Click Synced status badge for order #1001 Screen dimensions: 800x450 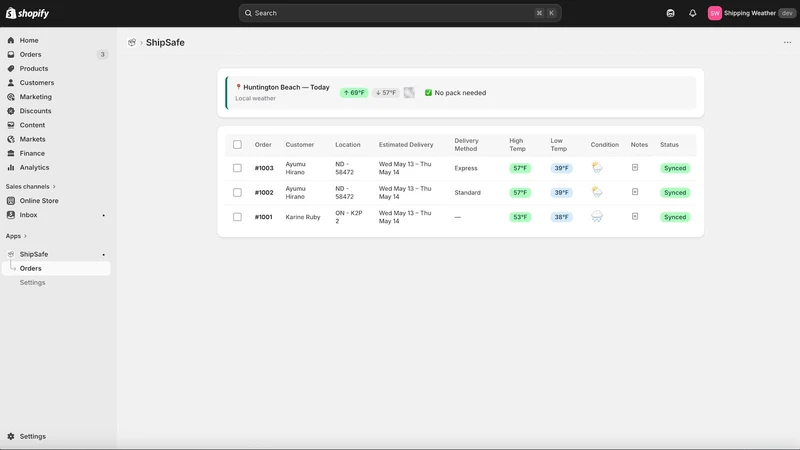[x=674, y=217]
